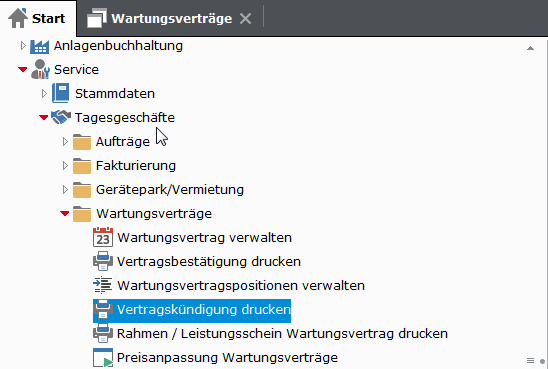Collapse the Wartungsverträge folder arrow
Screen dimensions: 548x369
[65, 213]
